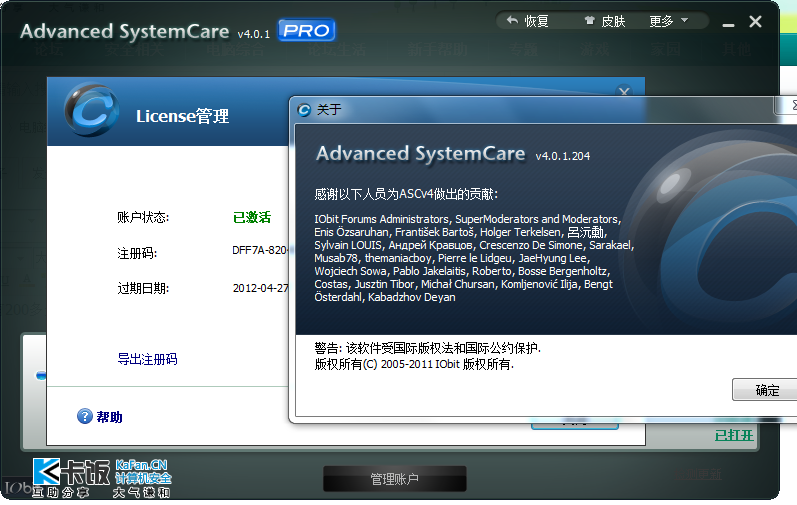Click the Advanced SystemCare title in 关于 dialog
Viewport: 797px width, 505px height.
(x=420, y=153)
